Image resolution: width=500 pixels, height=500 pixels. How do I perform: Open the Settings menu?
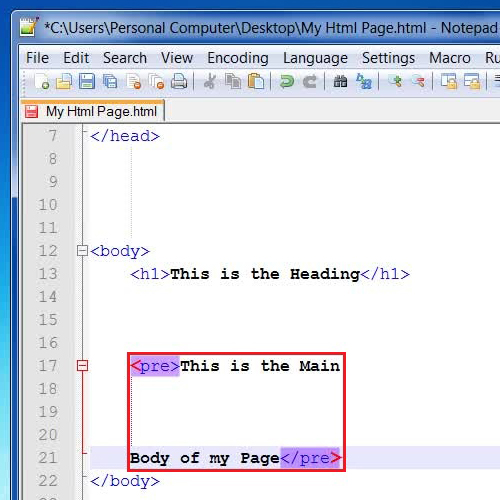(388, 58)
